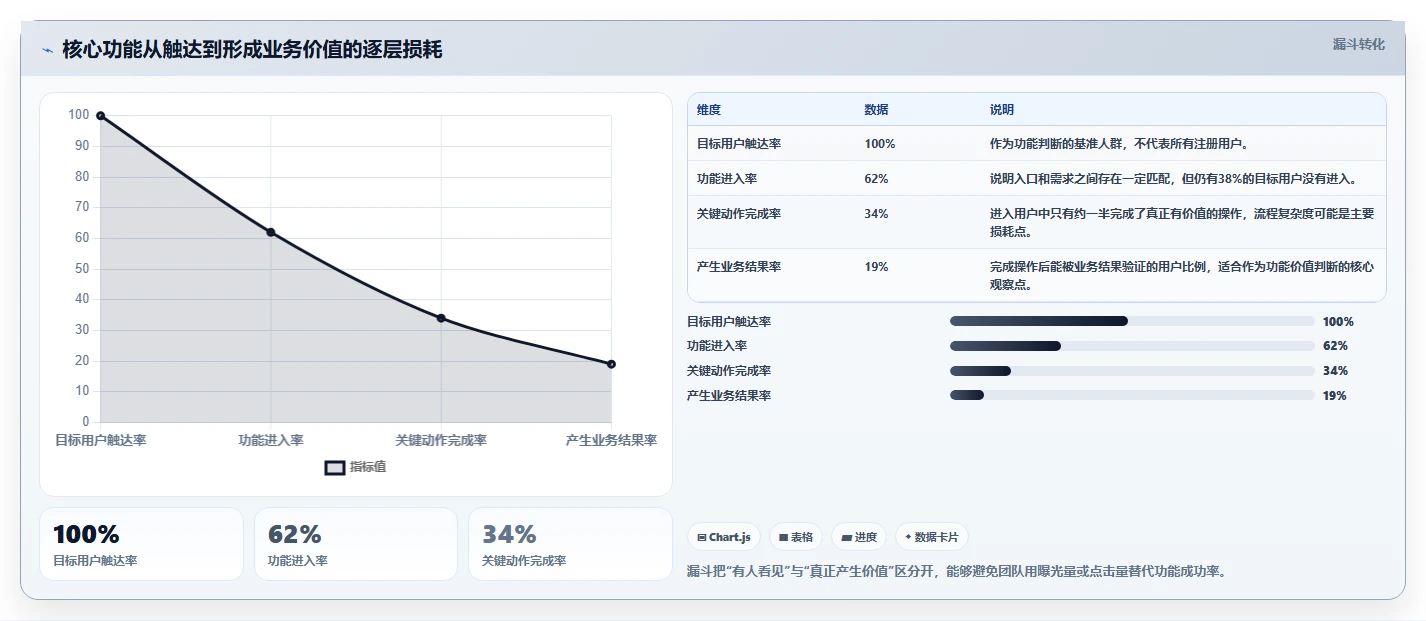Click the 19% value in the table
1426x621 pixels.
pyautogui.click(x=876, y=267)
